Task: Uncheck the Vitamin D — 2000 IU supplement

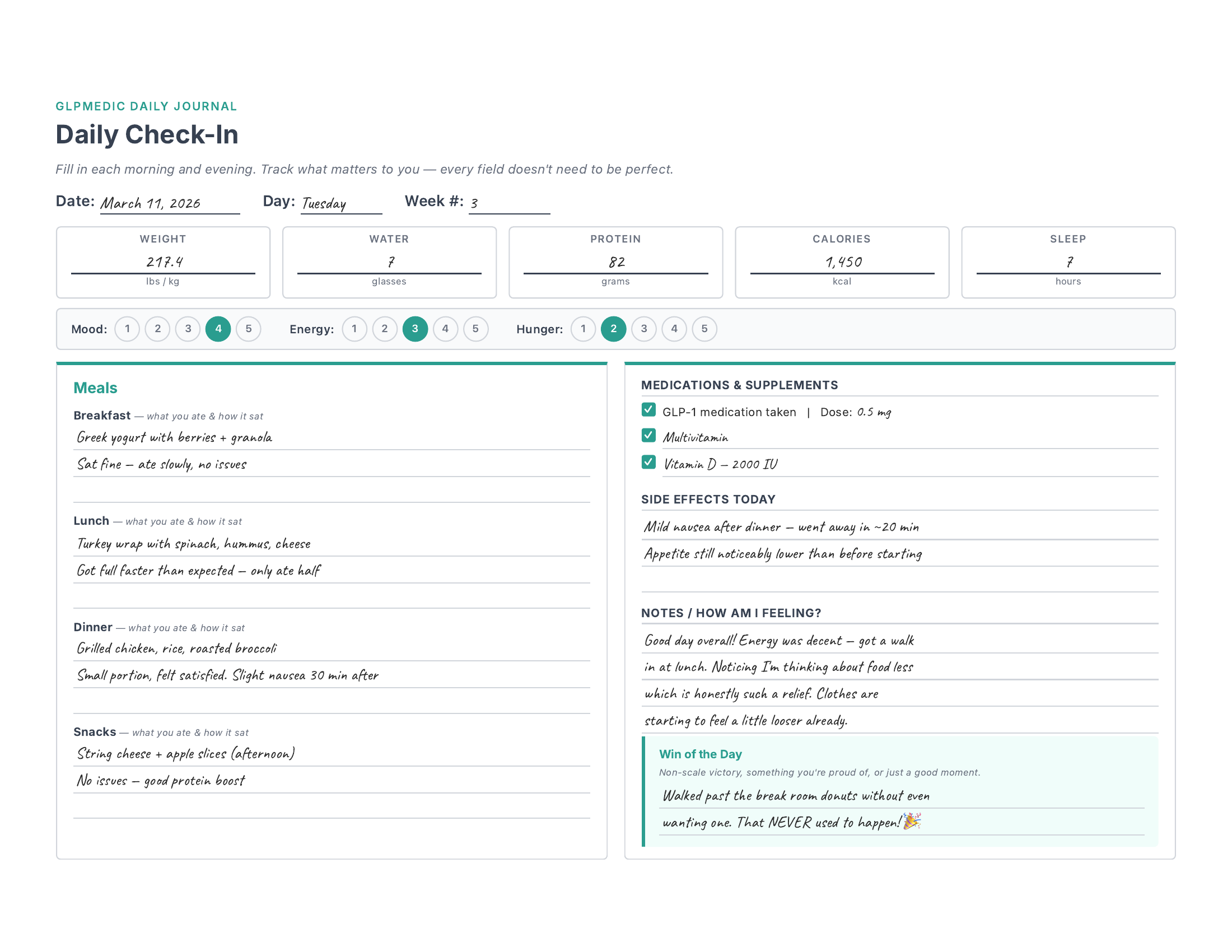Action: pyautogui.click(x=649, y=463)
